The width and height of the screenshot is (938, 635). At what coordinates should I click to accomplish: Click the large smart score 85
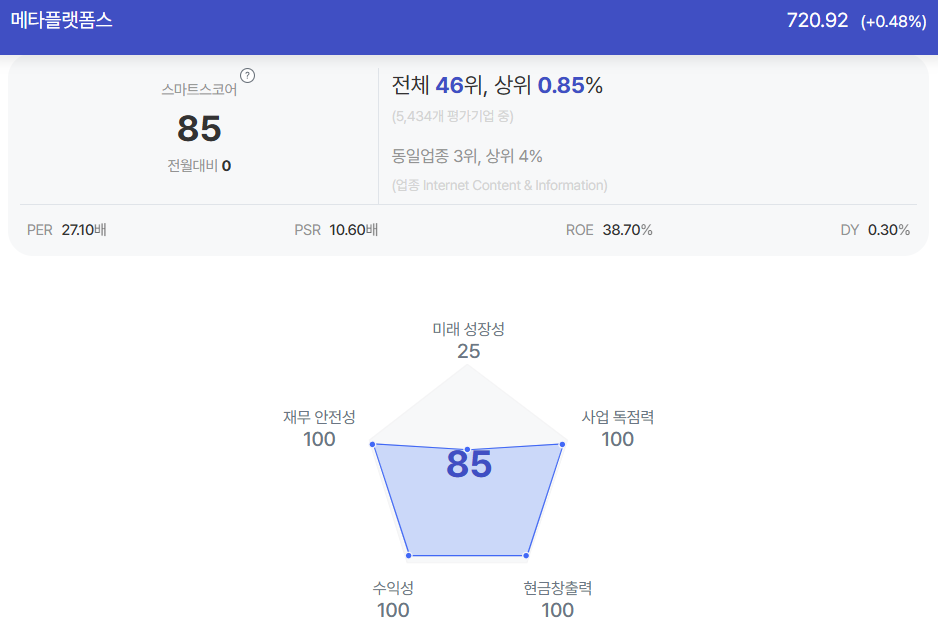pyautogui.click(x=199, y=128)
